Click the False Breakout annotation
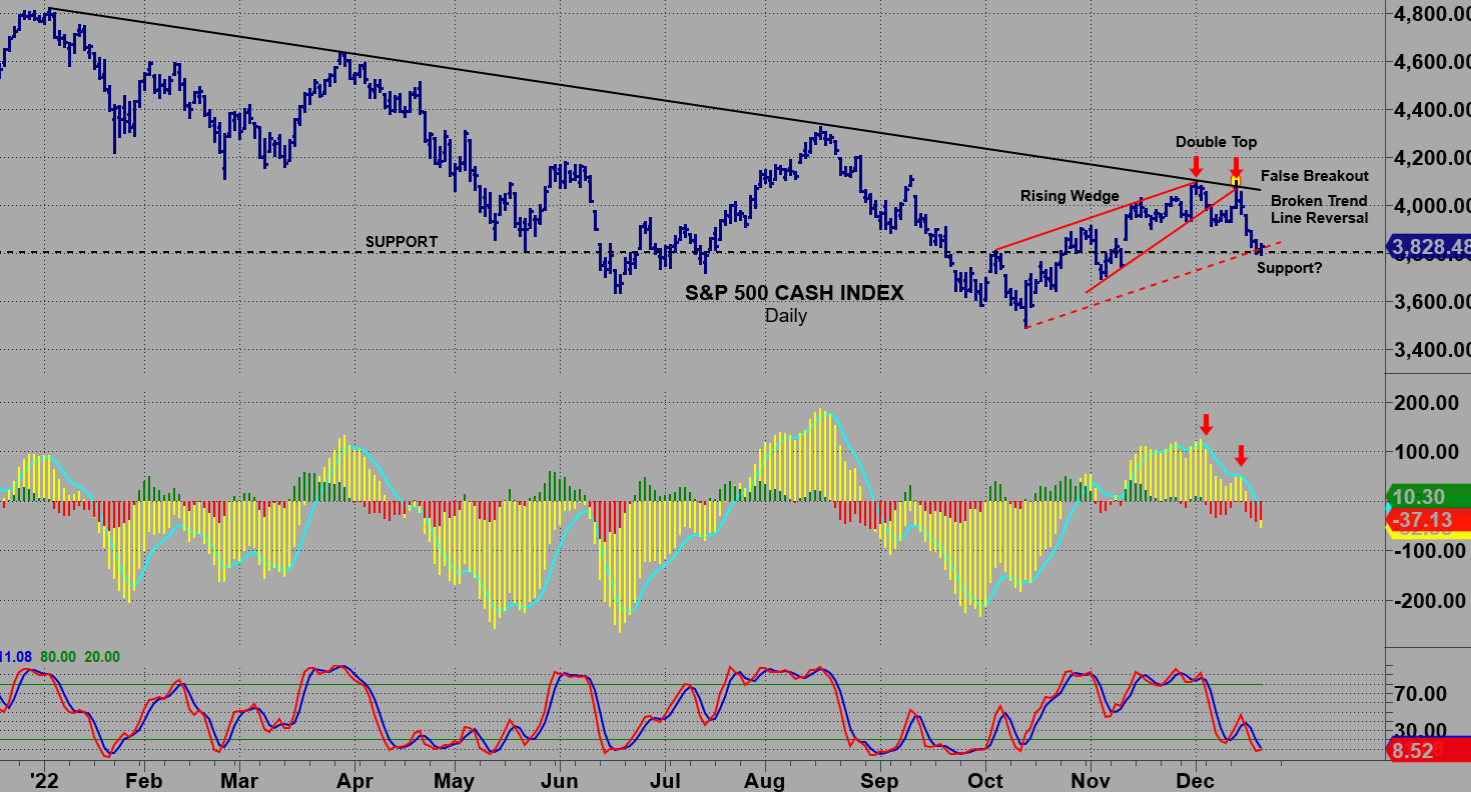Image resolution: width=1471 pixels, height=792 pixels. tap(1314, 176)
